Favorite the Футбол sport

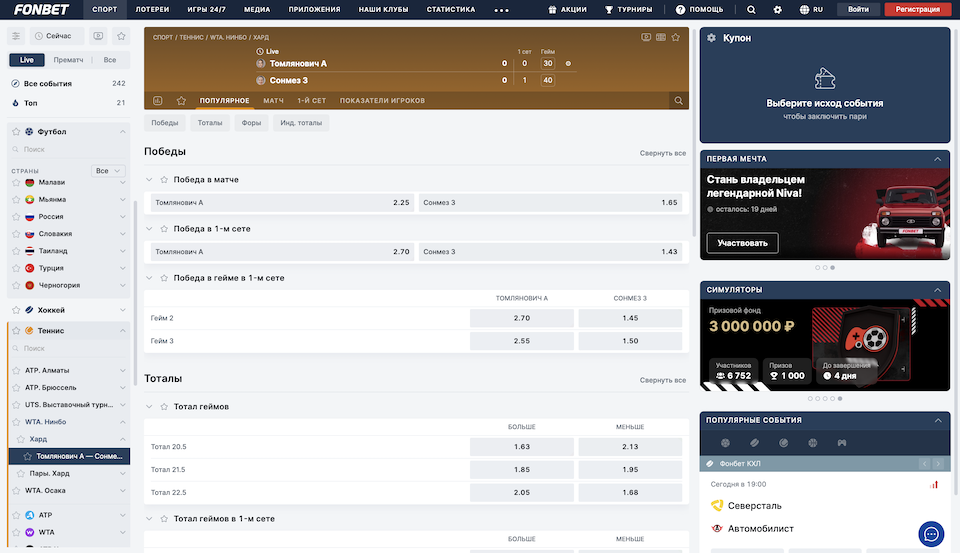pos(16,132)
